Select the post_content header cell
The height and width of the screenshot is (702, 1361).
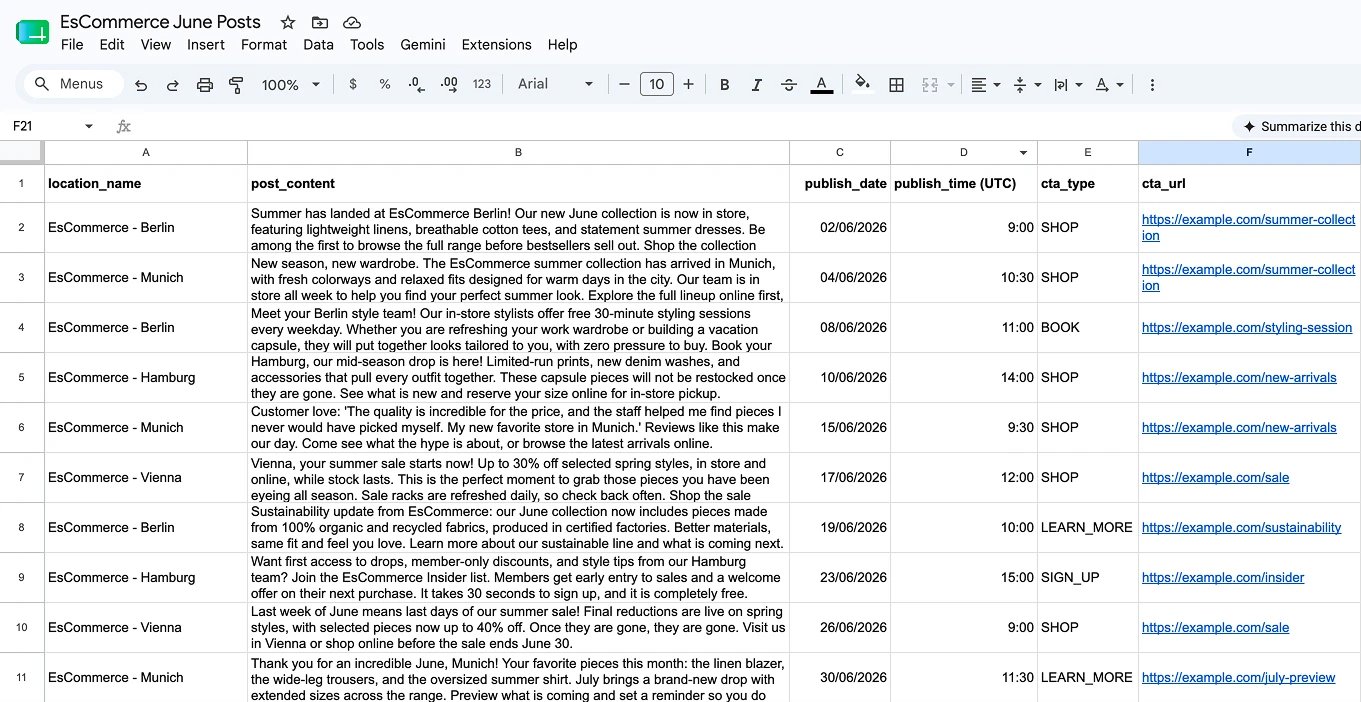(x=518, y=184)
